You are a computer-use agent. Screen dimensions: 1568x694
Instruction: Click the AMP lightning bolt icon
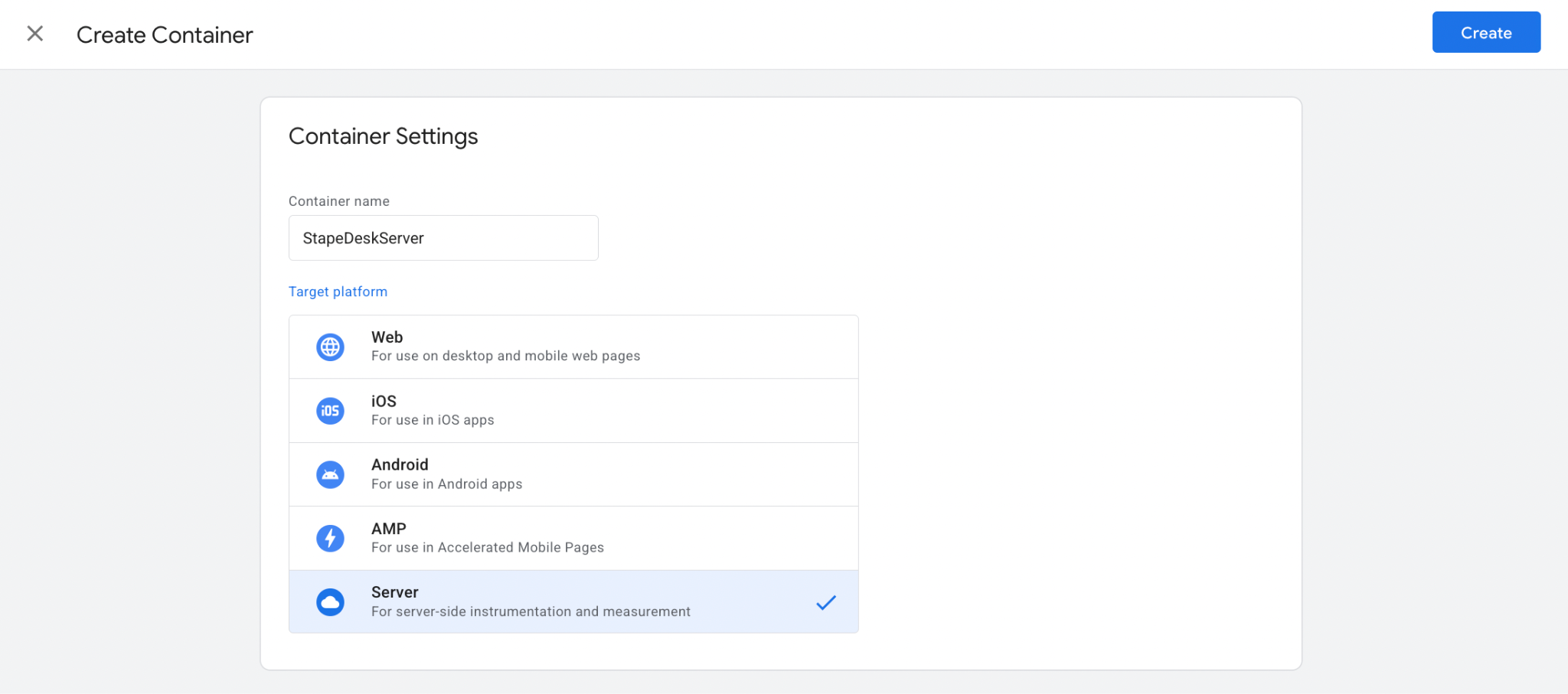coord(330,538)
